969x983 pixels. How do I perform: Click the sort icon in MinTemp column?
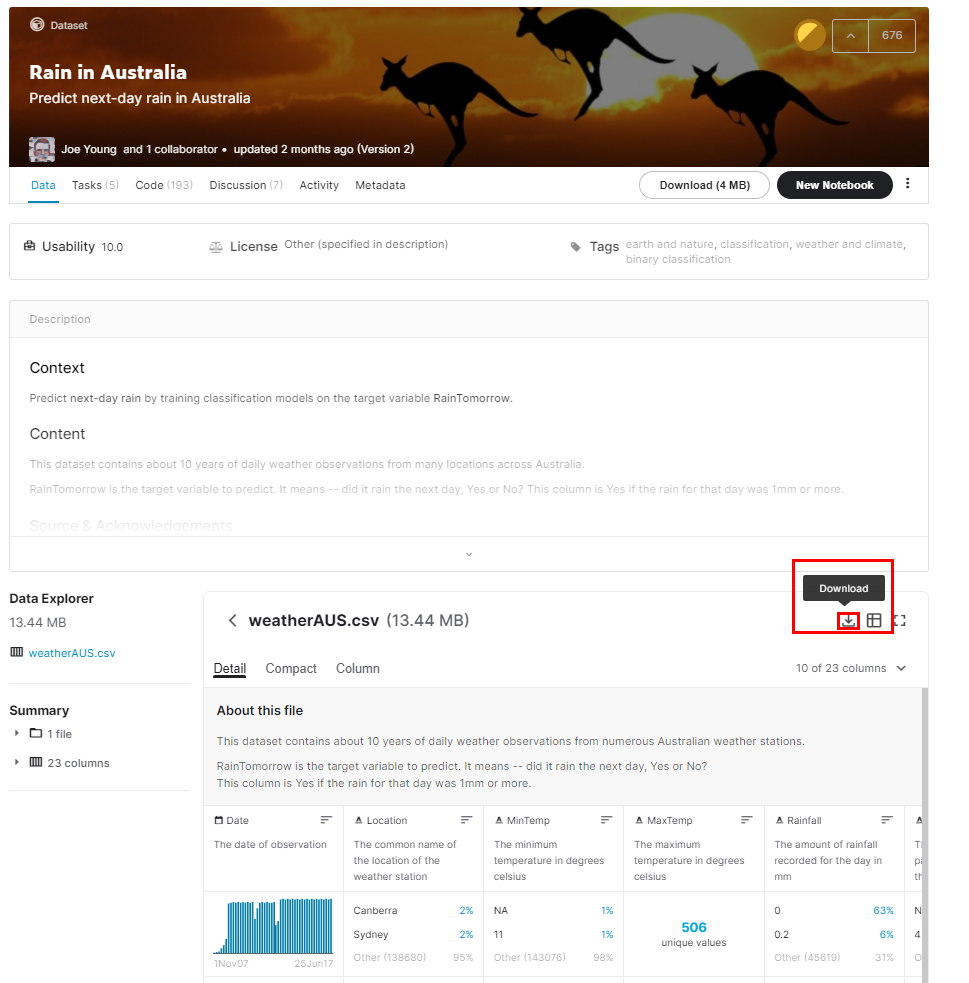click(x=606, y=820)
